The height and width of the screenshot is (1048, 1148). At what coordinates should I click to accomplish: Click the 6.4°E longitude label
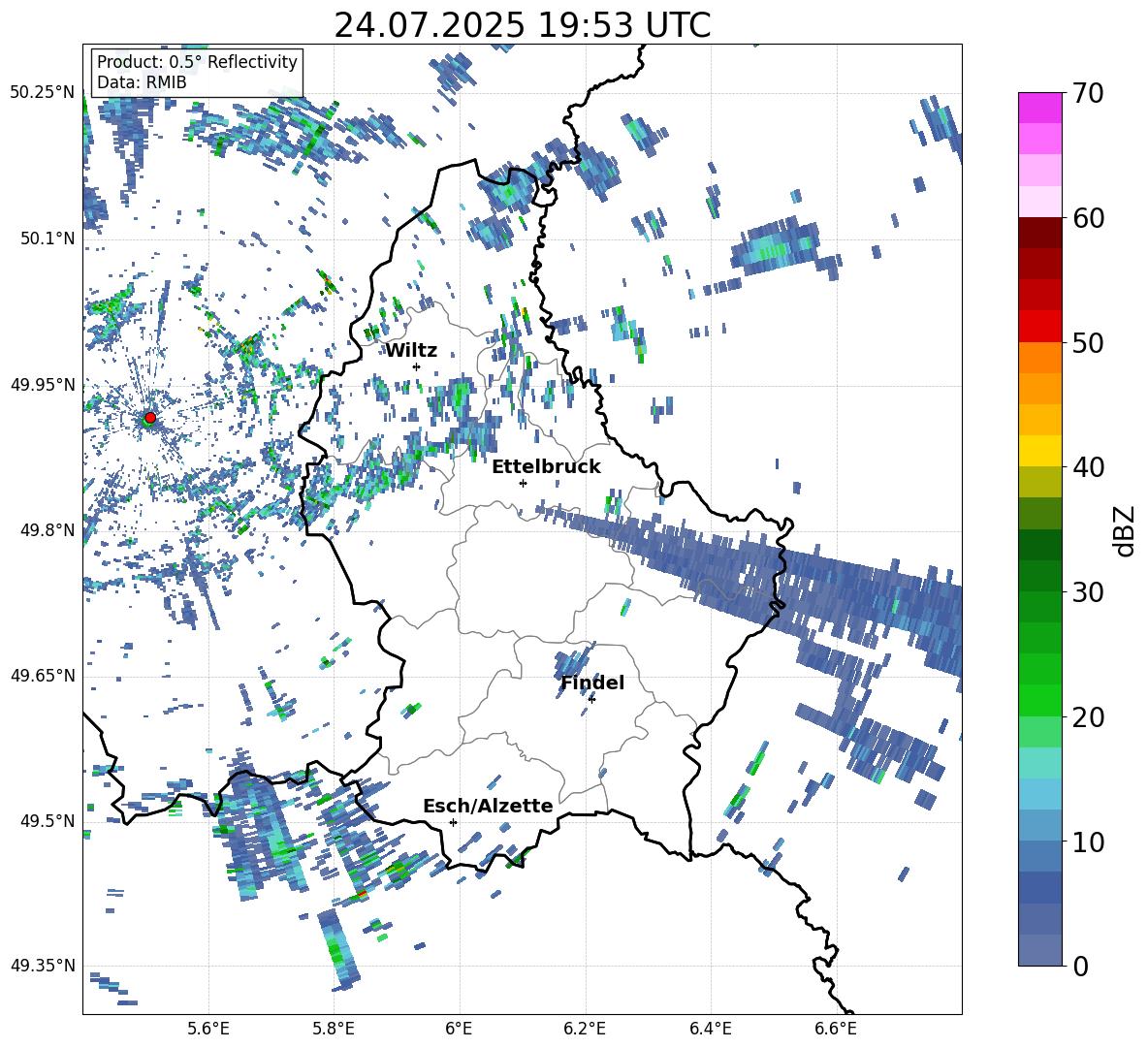pos(710,1029)
